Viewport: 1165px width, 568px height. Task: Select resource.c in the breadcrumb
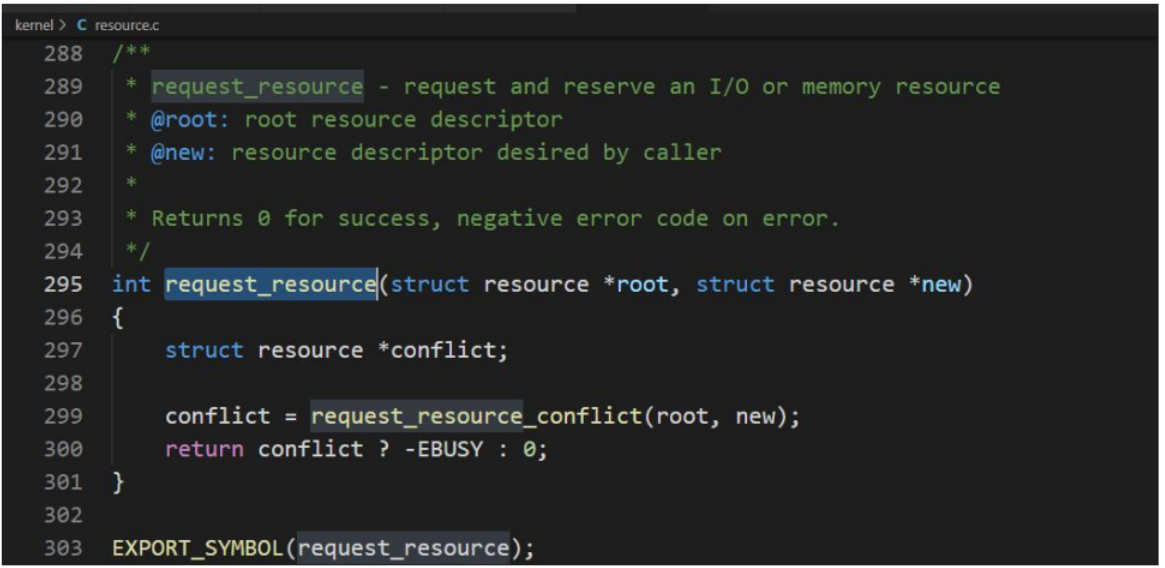pos(126,26)
